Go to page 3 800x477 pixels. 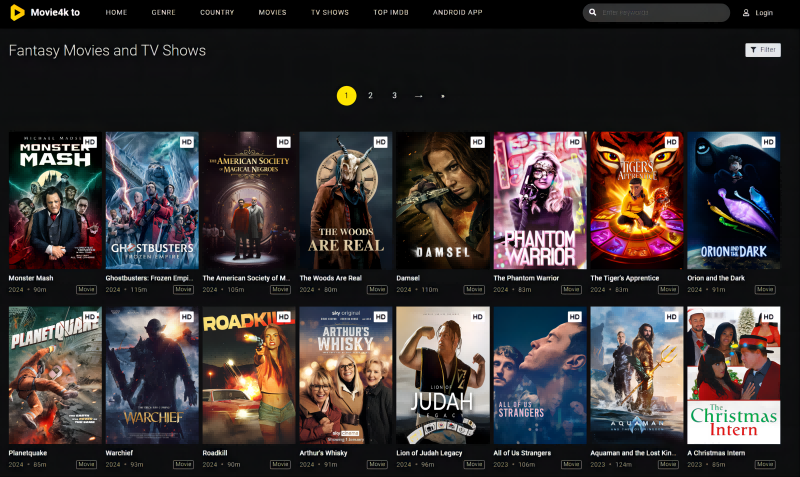[x=394, y=95]
